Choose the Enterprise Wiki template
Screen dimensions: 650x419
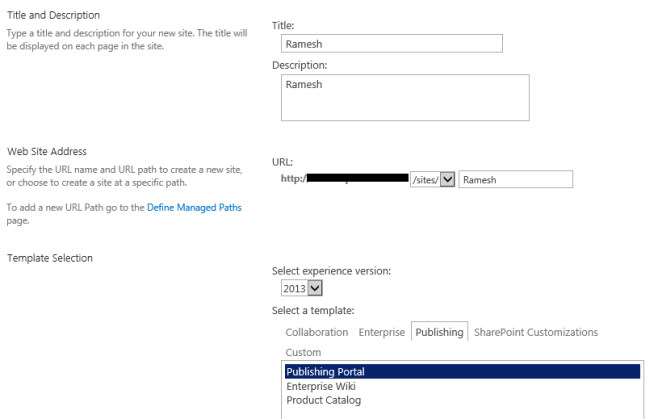[x=321, y=385]
